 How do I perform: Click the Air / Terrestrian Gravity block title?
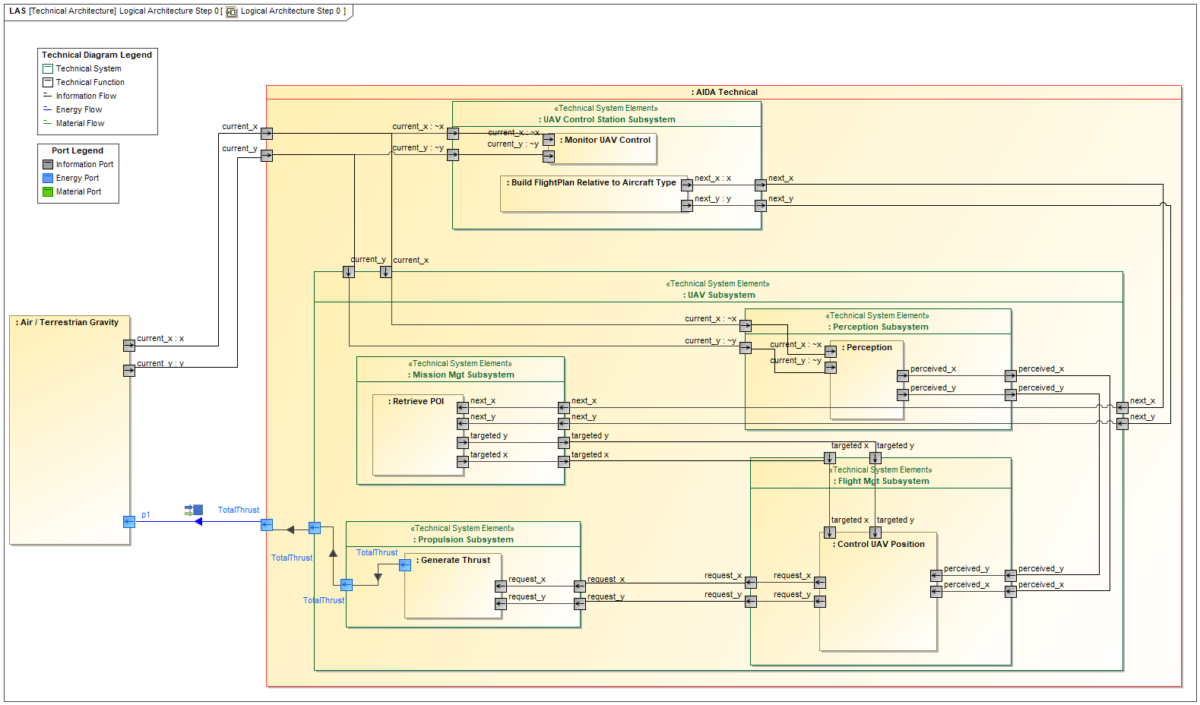[x=67, y=322]
